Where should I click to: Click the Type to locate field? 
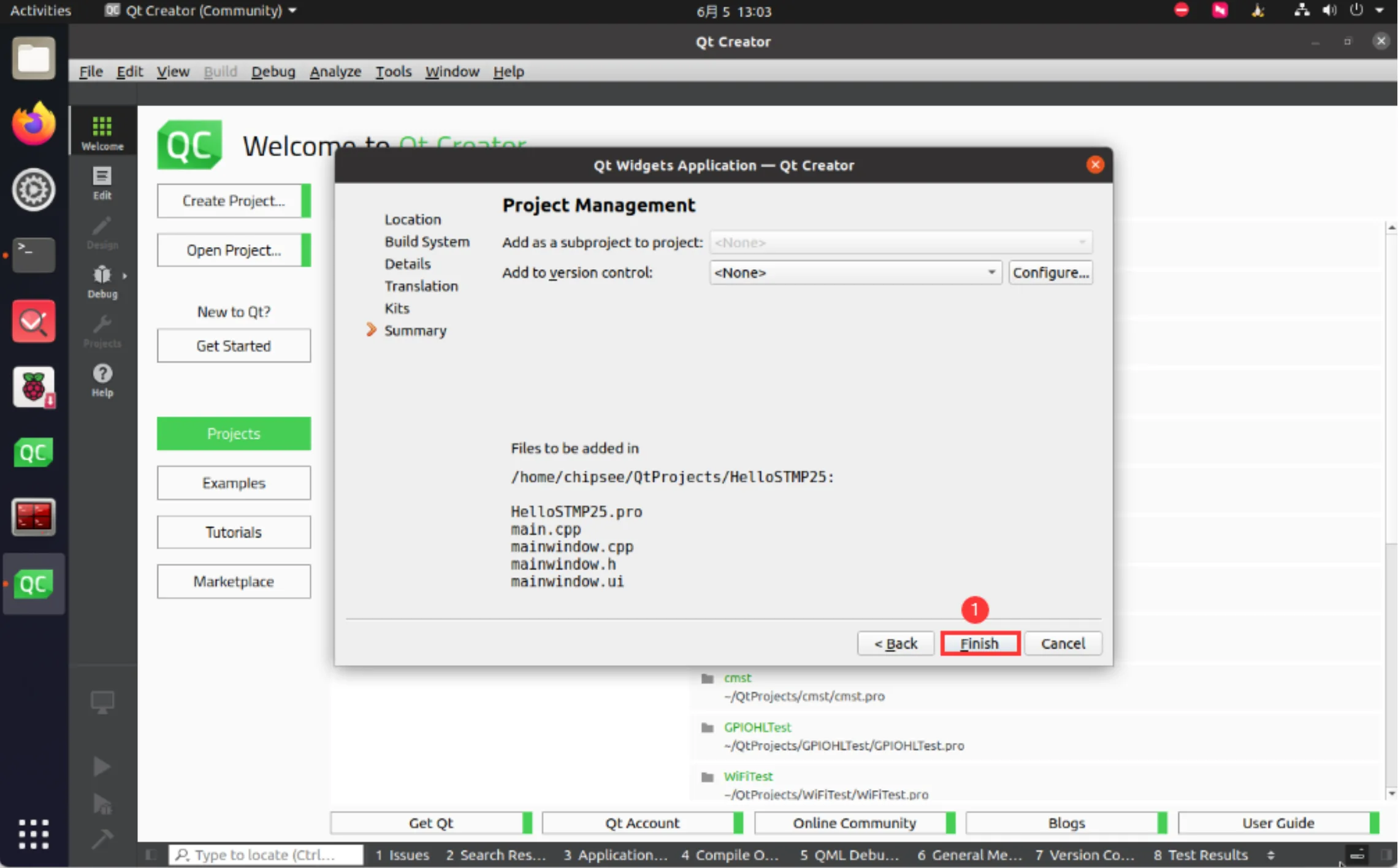(x=266, y=855)
